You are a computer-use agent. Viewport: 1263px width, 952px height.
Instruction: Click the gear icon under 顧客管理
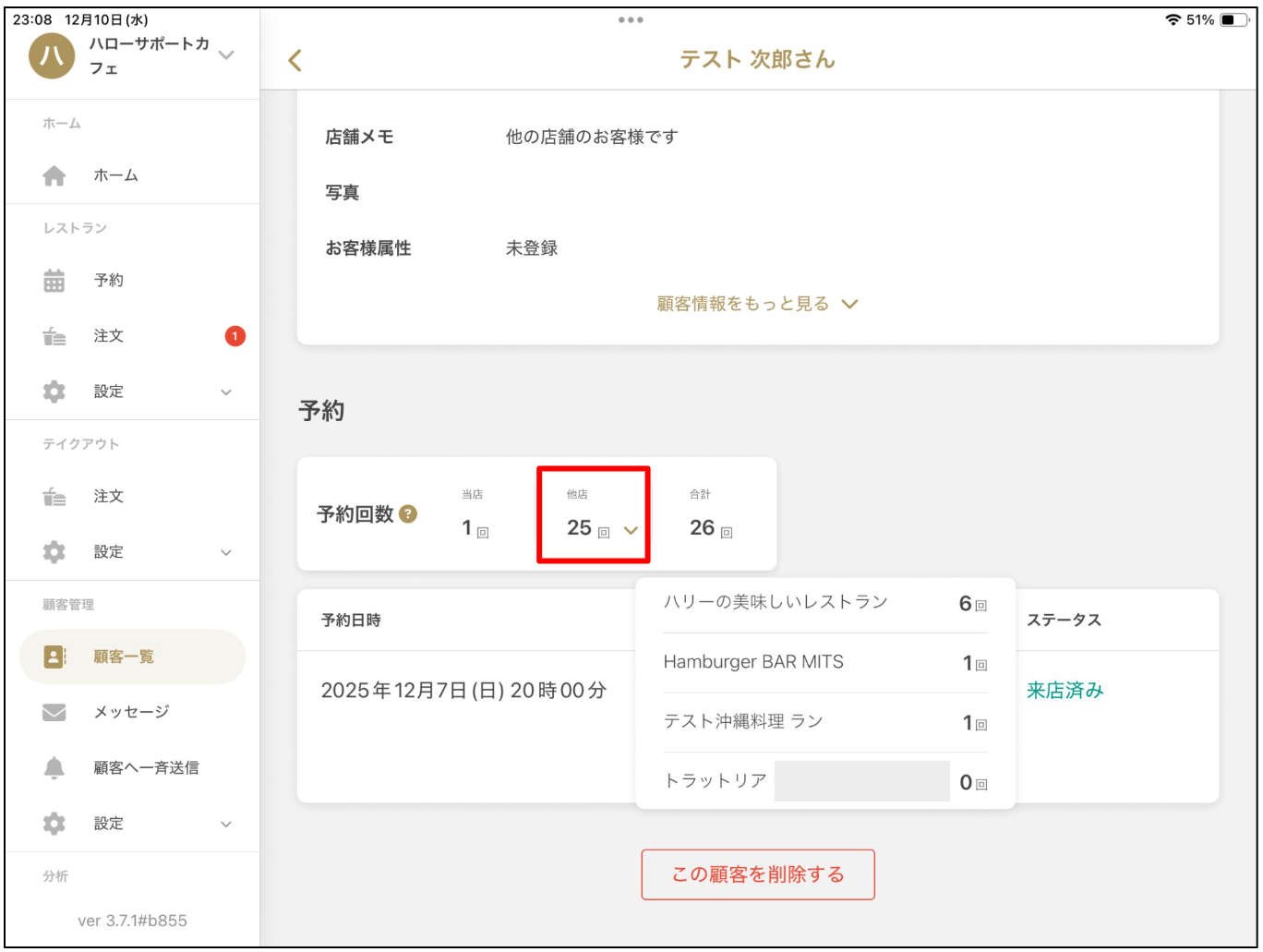(x=54, y=823)
